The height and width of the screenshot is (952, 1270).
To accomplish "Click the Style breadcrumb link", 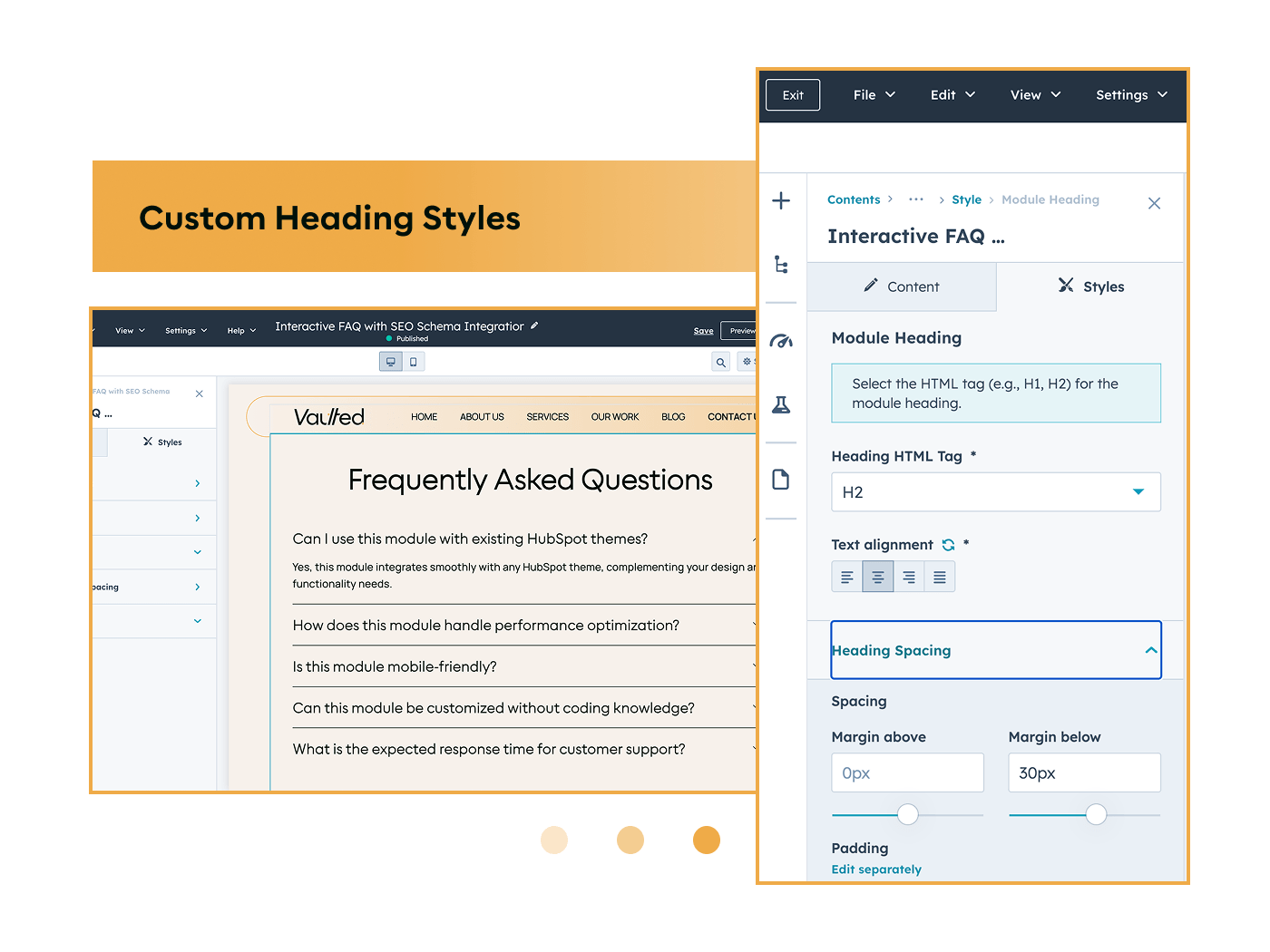I will click(x=966, y=199).
